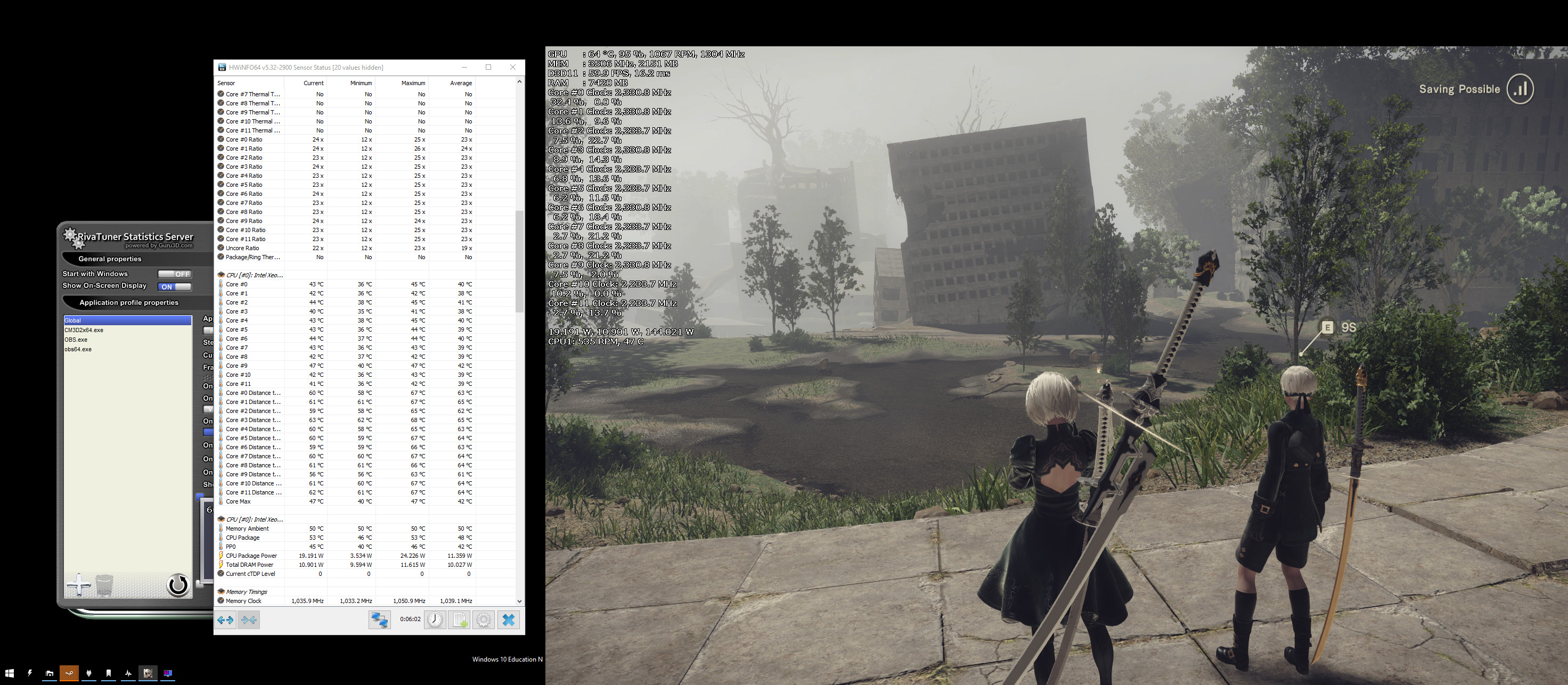Toggle Show On-Screen Display switch
This screenshot has width=1568, height=685.
point(175,286)
